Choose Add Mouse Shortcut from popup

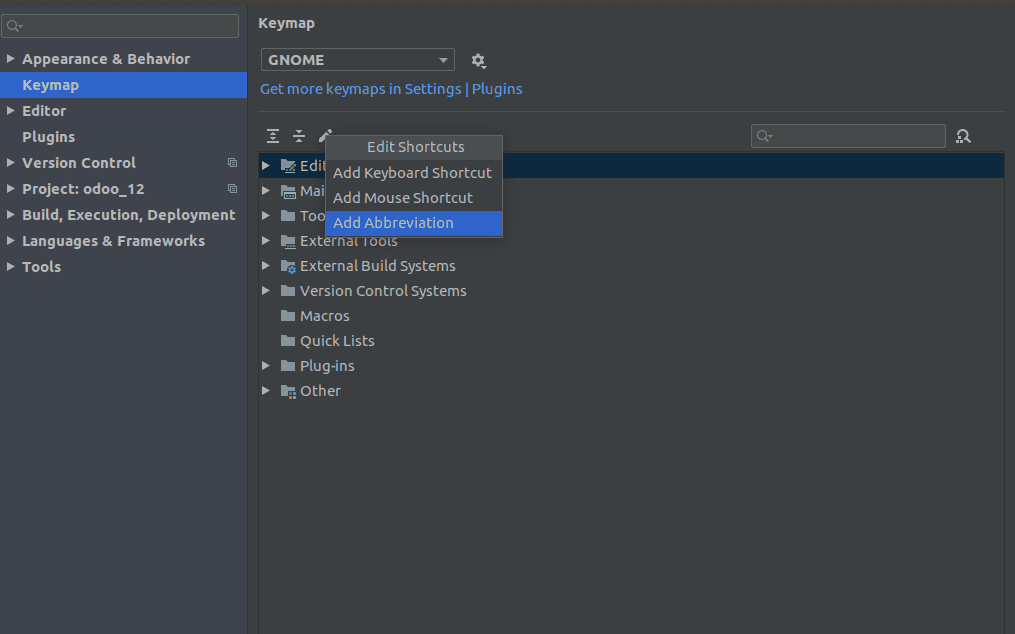(414, 198)
